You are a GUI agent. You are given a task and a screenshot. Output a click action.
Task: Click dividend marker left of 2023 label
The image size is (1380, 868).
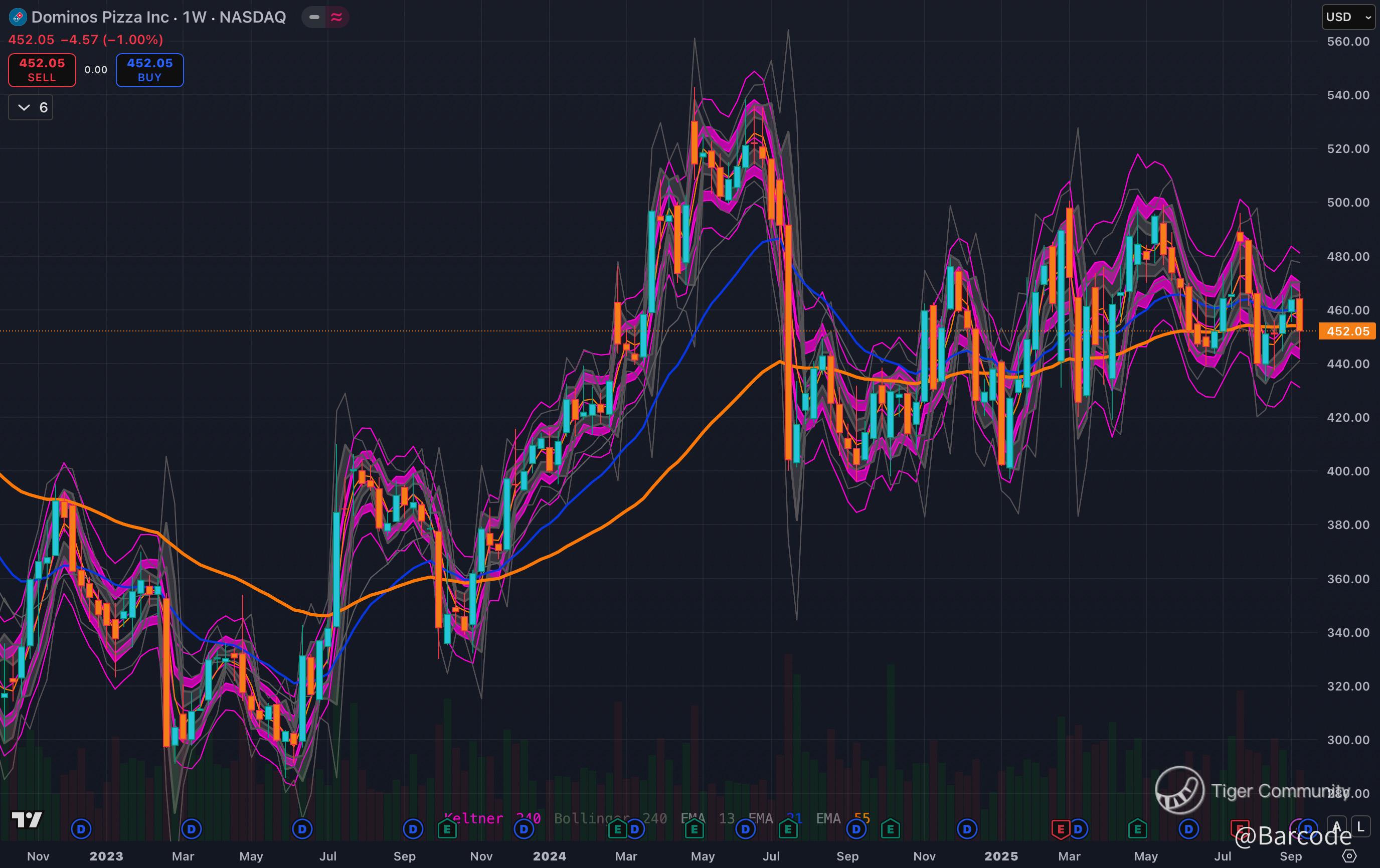point(81,829)
